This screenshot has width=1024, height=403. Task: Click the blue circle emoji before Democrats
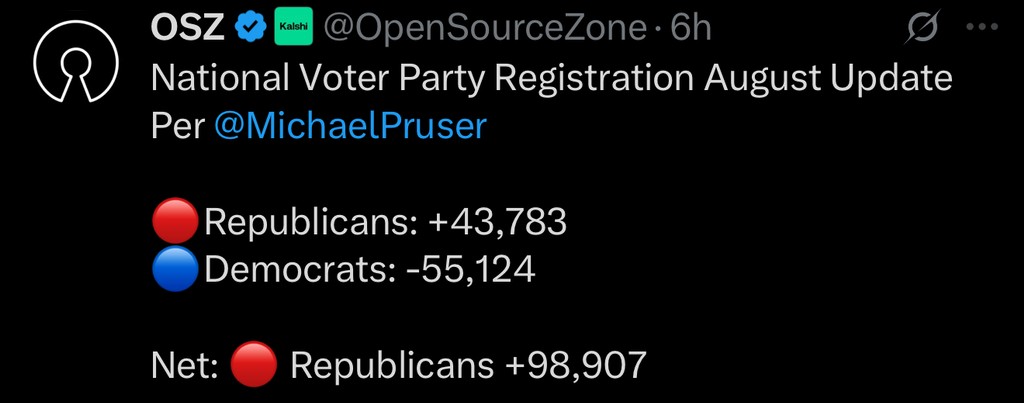[175, 270]
